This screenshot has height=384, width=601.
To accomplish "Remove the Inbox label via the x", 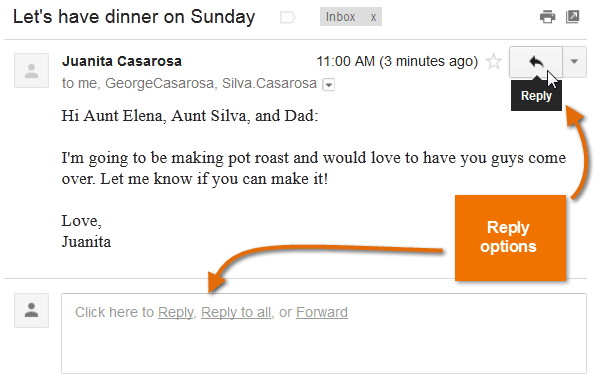I will [373, 17].
